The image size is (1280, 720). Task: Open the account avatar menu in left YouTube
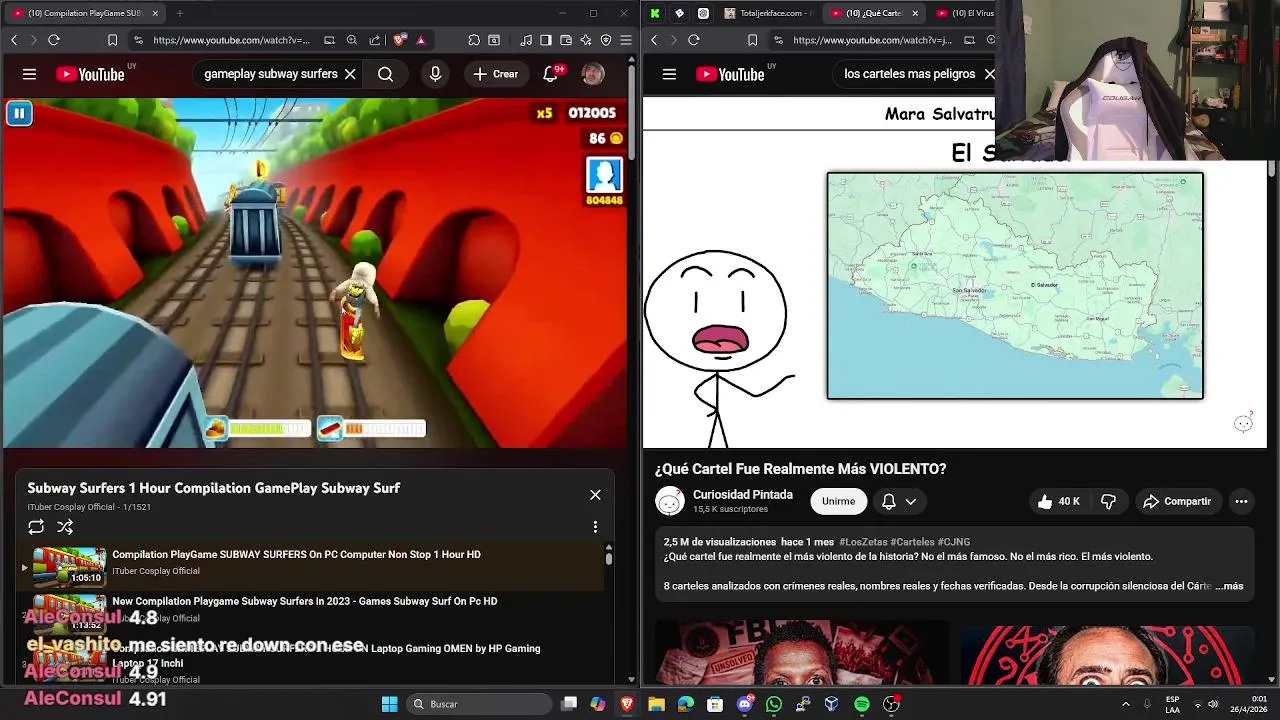(593, 74)
